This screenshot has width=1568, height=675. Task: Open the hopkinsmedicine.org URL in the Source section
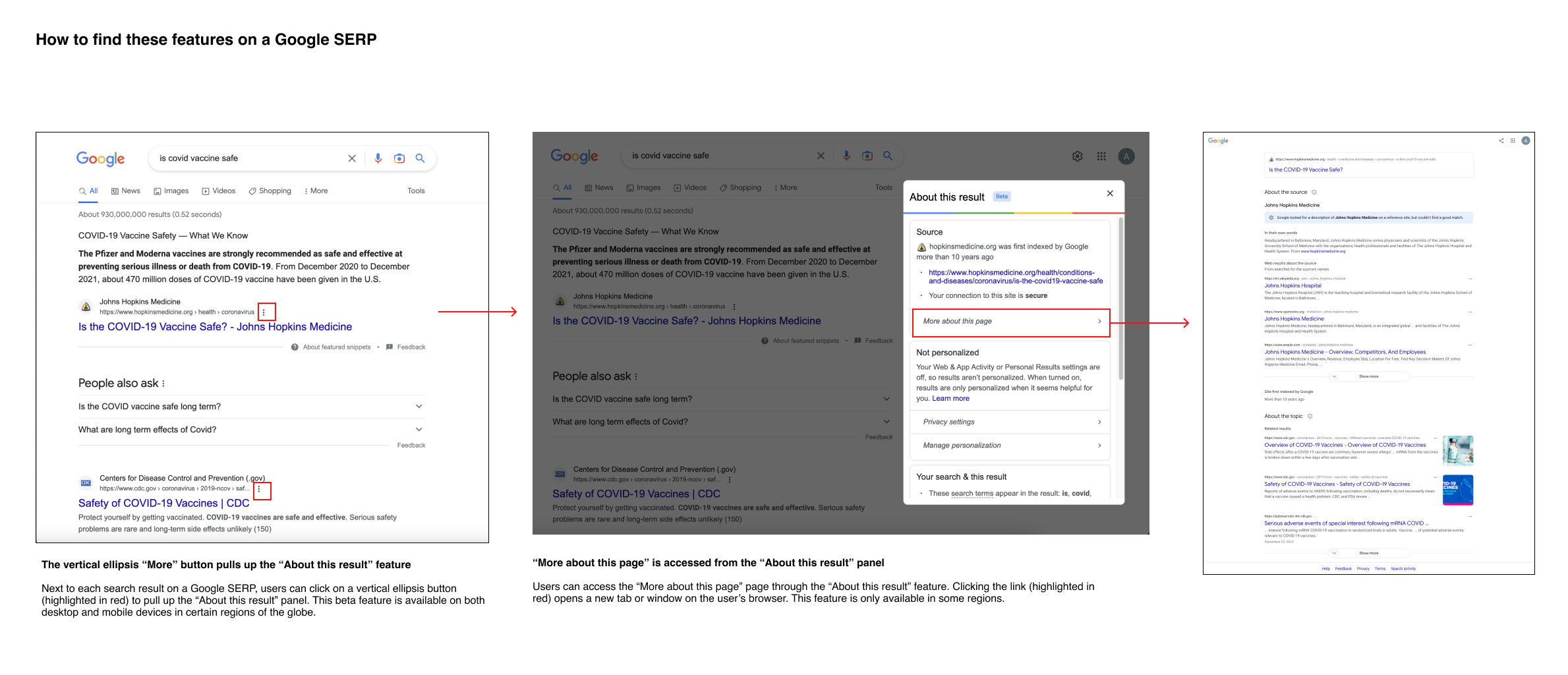tap(1016, 277)
